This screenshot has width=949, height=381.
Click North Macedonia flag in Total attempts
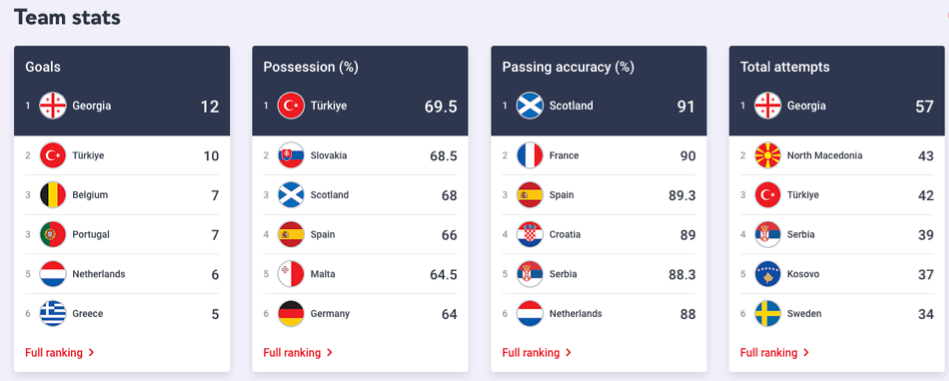click(767, 155)
